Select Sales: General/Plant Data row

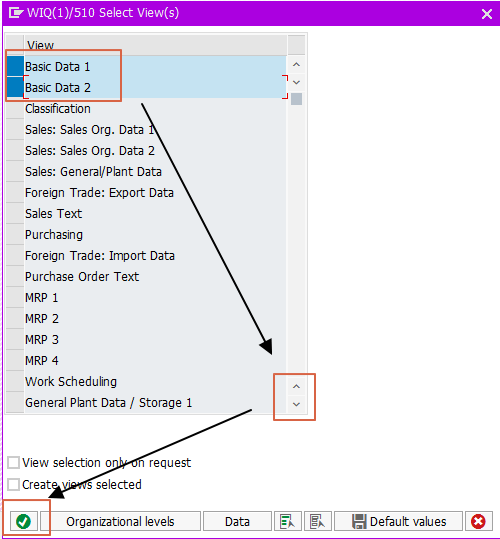[x=155, y=172]
